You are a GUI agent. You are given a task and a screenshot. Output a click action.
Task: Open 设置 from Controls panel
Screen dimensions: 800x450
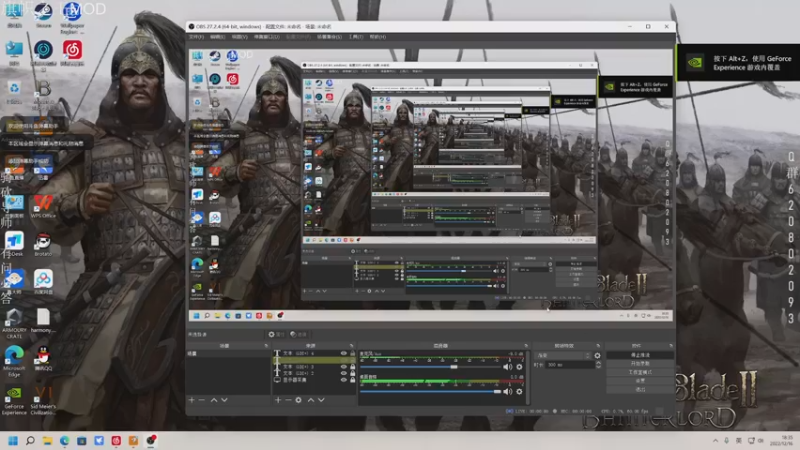640,381
